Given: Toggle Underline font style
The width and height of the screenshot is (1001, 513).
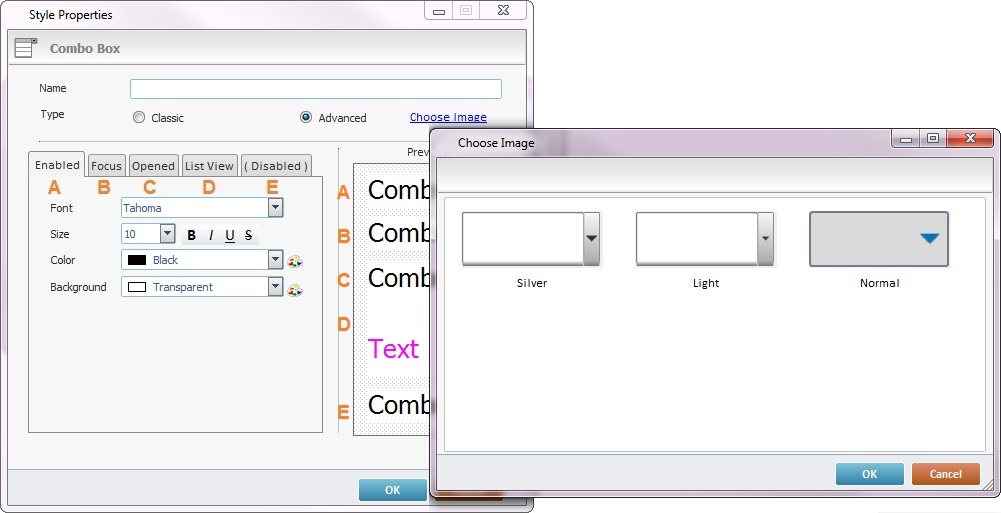Looking at the screenshot, I should [x=230, y=235].
